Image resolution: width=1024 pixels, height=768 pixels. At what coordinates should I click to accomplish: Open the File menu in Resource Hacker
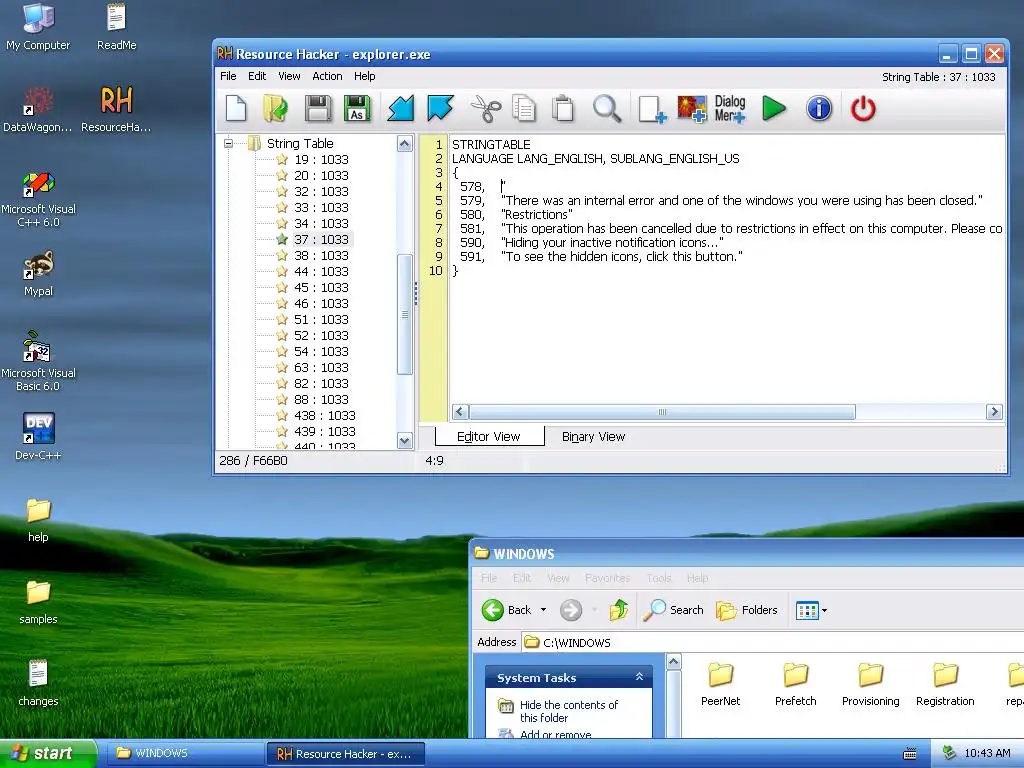point(228,76)
